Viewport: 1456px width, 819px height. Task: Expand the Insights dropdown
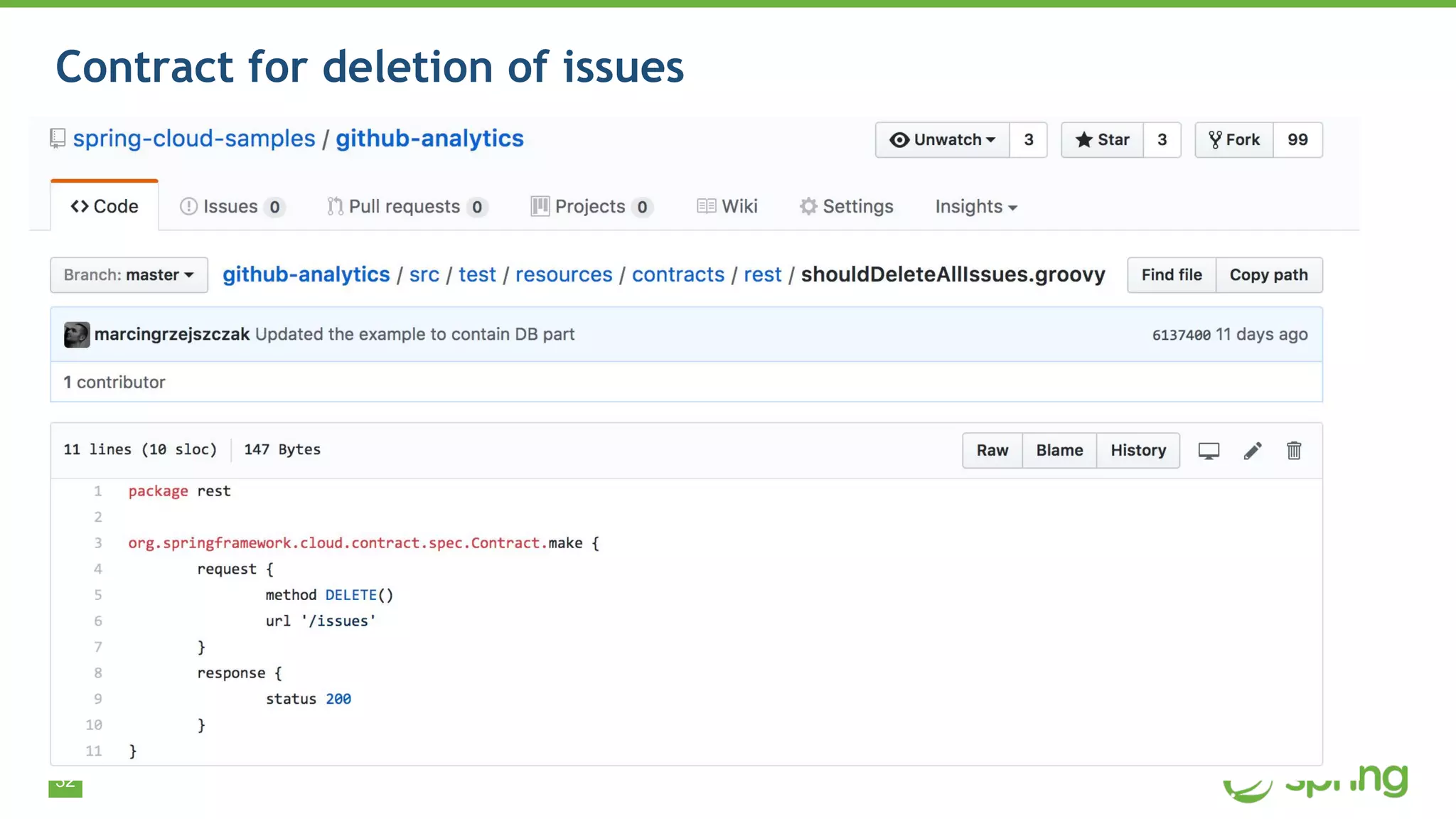coord(976,207)
